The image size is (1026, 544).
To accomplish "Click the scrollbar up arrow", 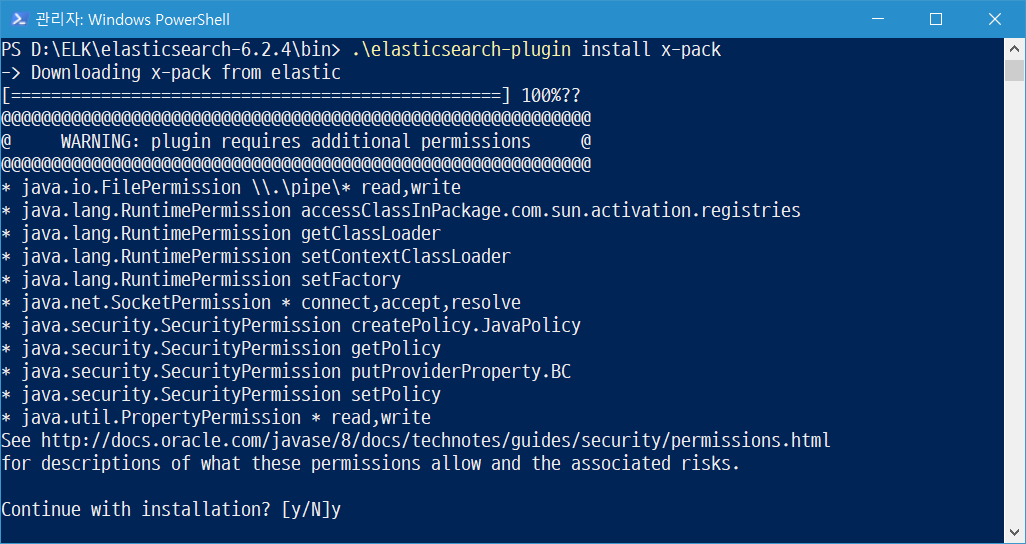I will coord(1014,48).
